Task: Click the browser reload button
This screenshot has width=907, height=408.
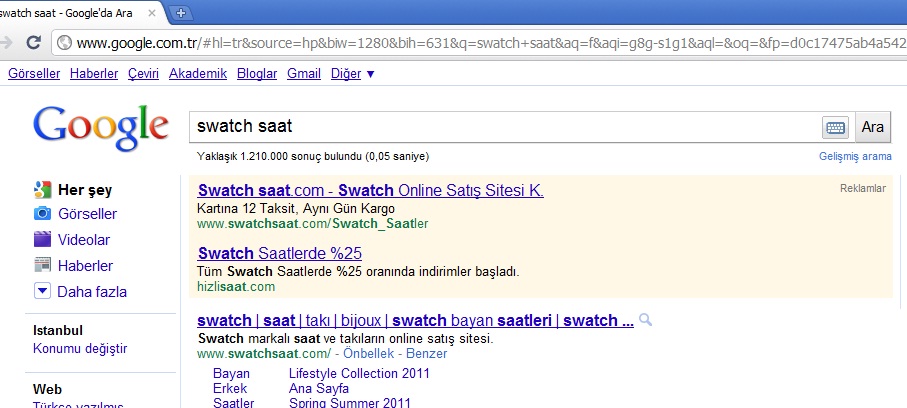Action: pyautogui.click(x=33, y=43)
